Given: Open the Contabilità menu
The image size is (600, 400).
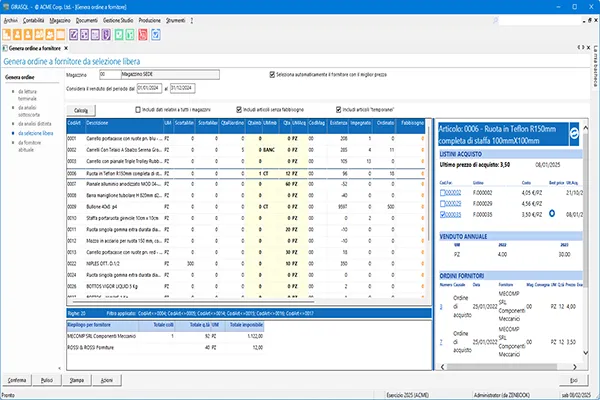Looking at the screenshot, I should (x=33, y=20).
